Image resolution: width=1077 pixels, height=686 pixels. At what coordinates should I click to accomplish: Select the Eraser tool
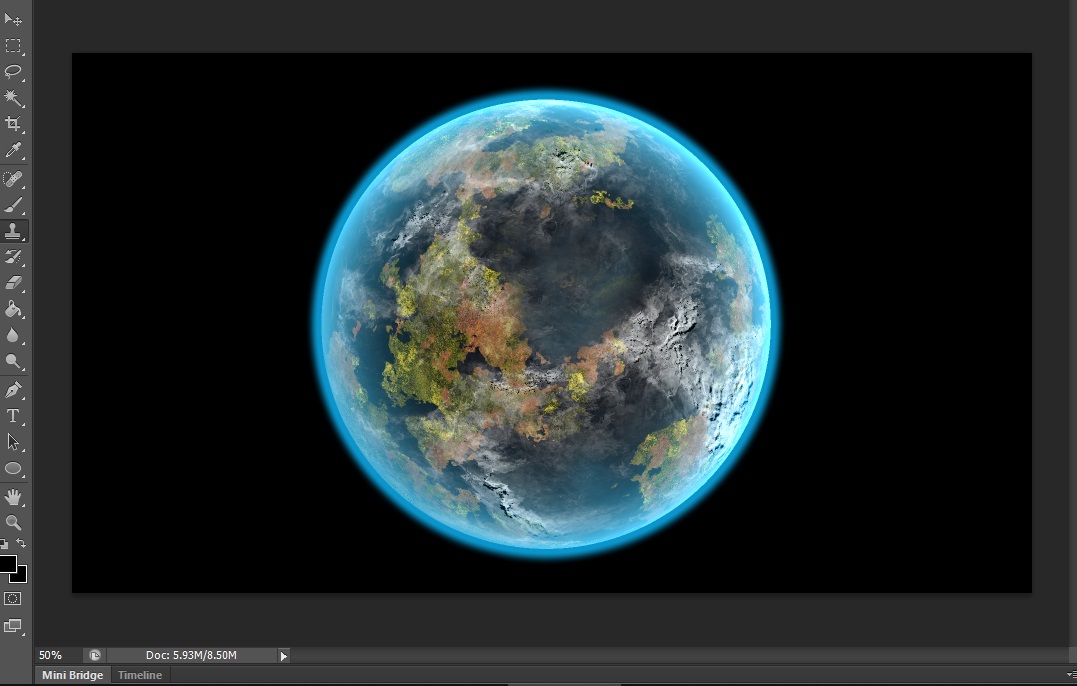[x=13, y=283]
